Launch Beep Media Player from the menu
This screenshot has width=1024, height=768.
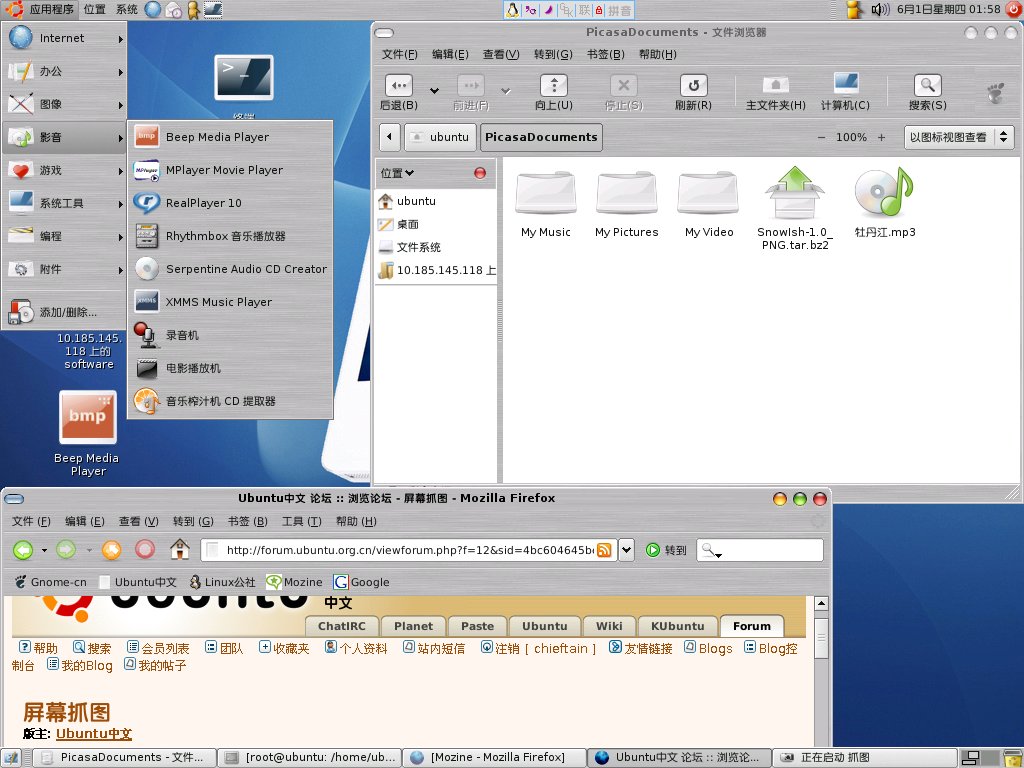click(x=230, y=136)
